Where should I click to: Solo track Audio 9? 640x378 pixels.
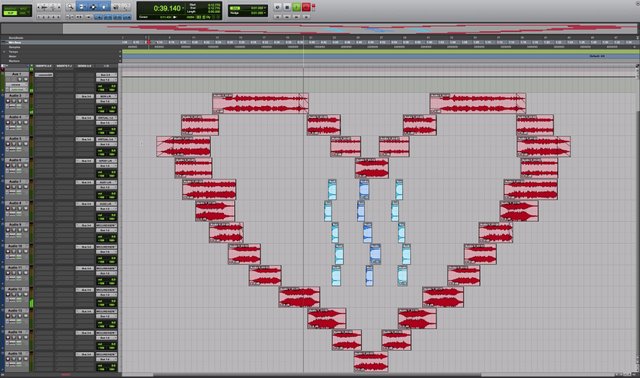(20, 230)
